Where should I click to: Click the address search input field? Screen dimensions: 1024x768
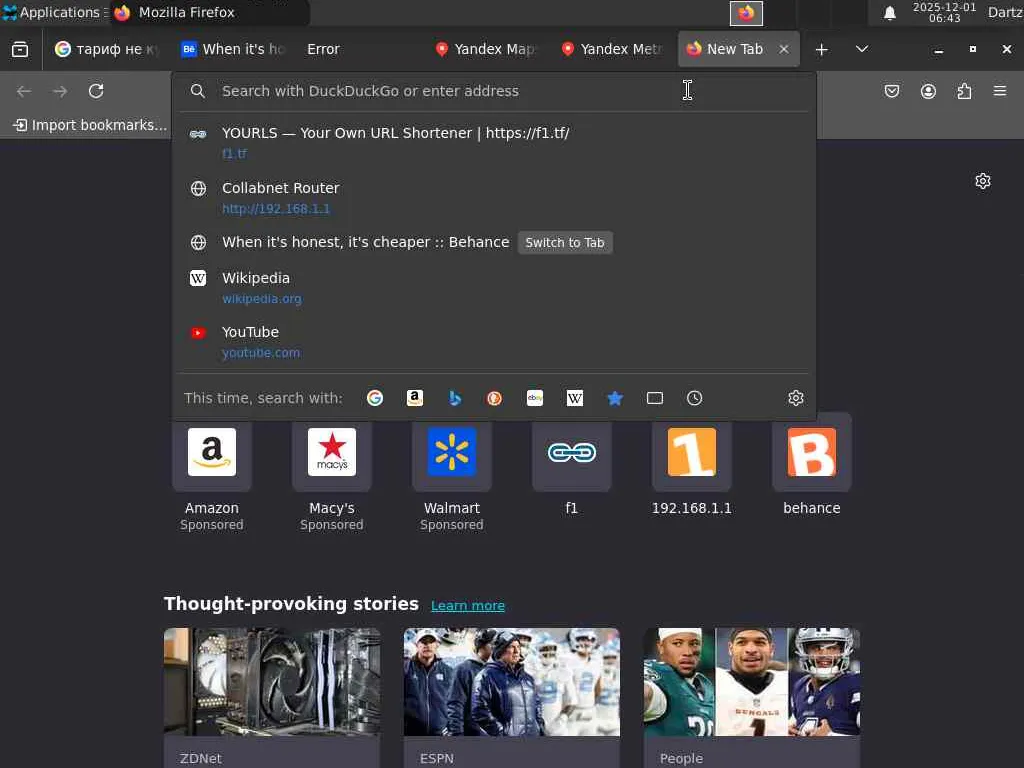coord(494,91)
